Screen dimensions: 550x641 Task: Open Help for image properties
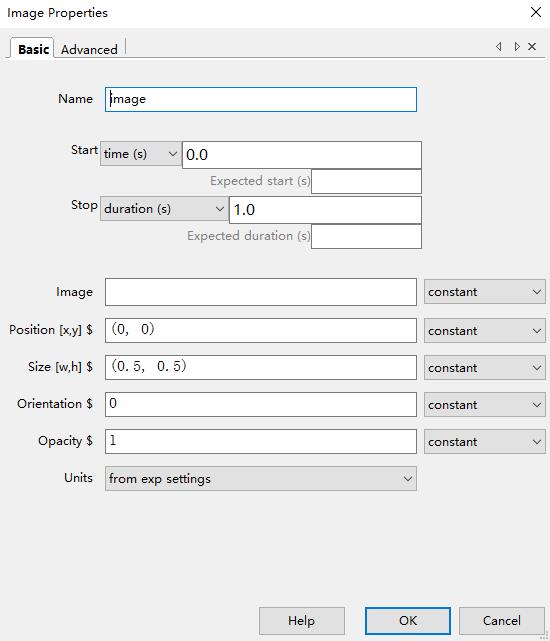(302, 621)
